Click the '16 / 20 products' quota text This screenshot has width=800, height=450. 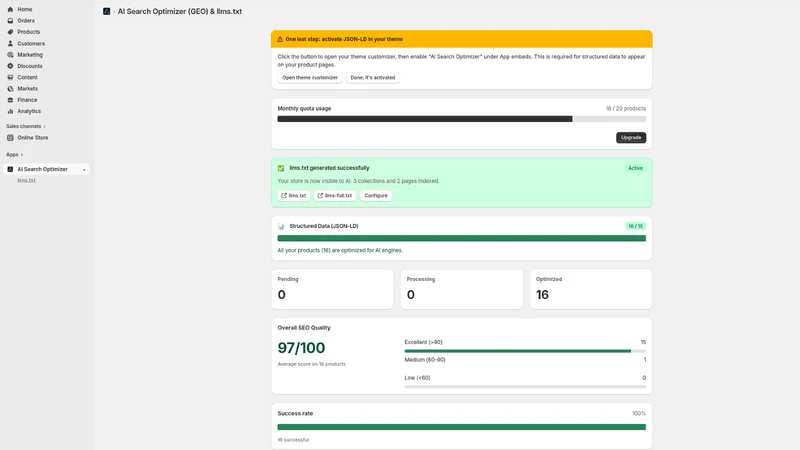click(x=626, y=109)
